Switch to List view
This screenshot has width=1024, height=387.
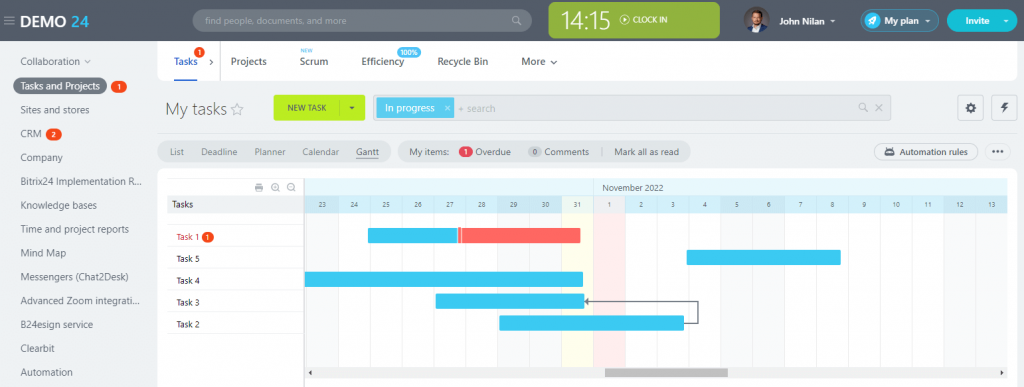pyautogui.click(x=177, y=152)
